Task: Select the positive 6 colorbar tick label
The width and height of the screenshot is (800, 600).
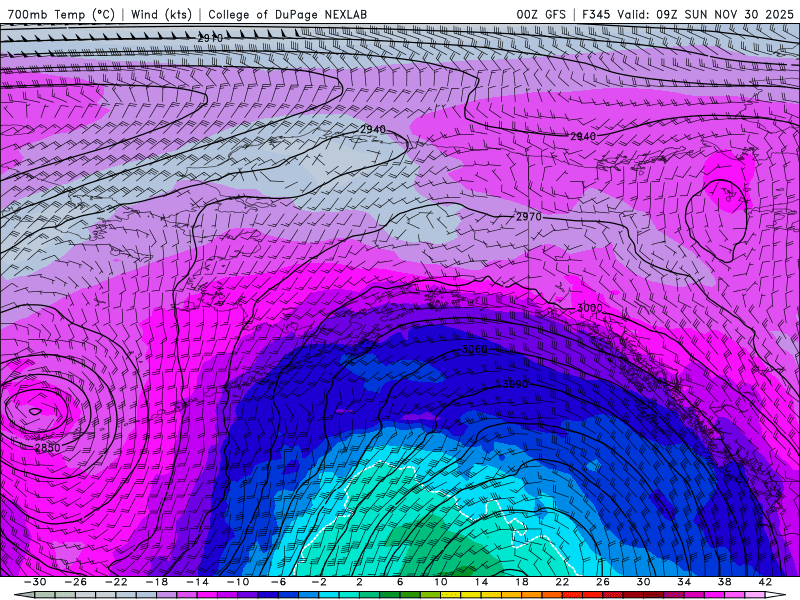Action: [400, 582]
